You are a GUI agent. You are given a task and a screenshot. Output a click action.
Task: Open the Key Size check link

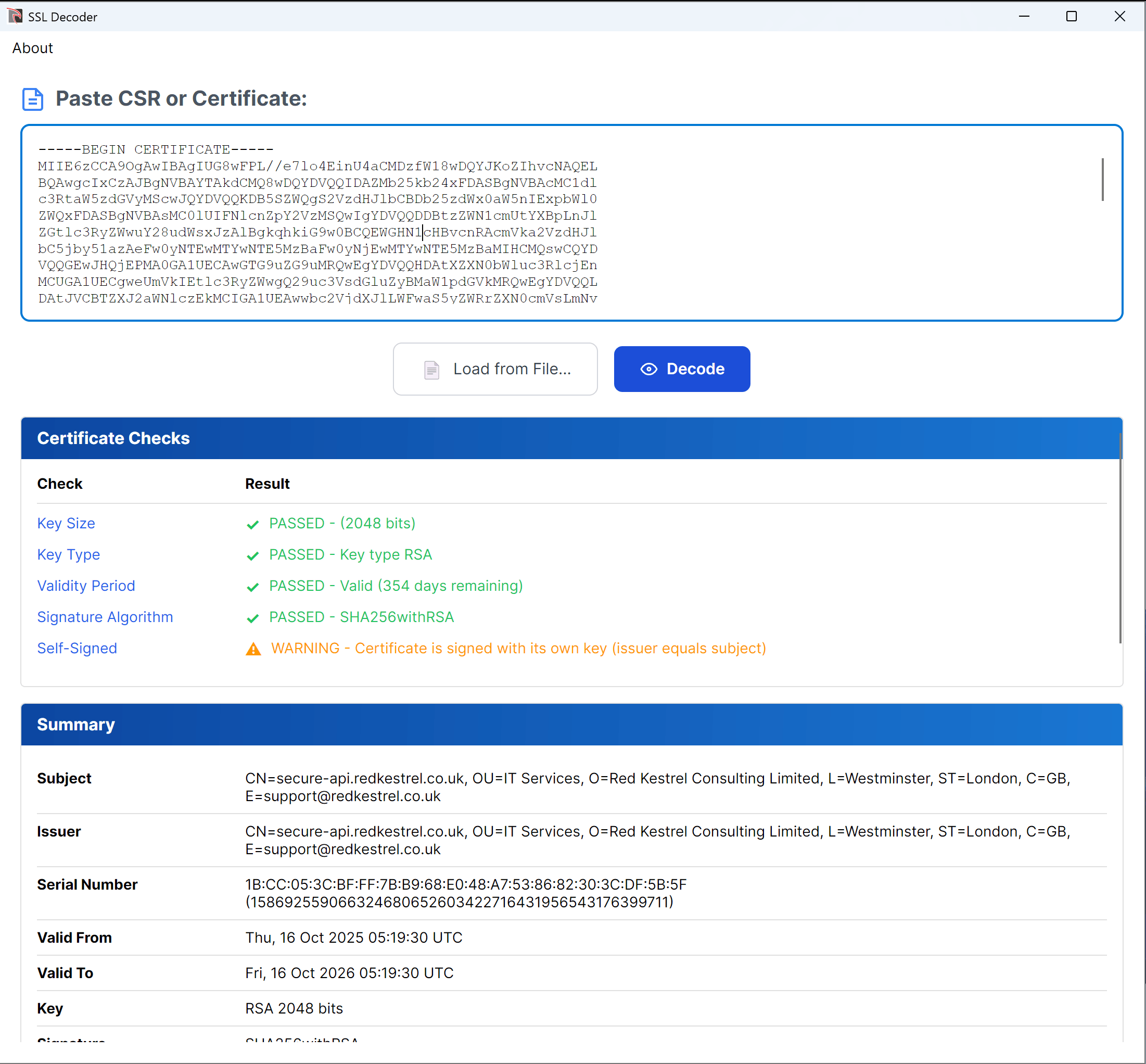(x=66, y=523)
